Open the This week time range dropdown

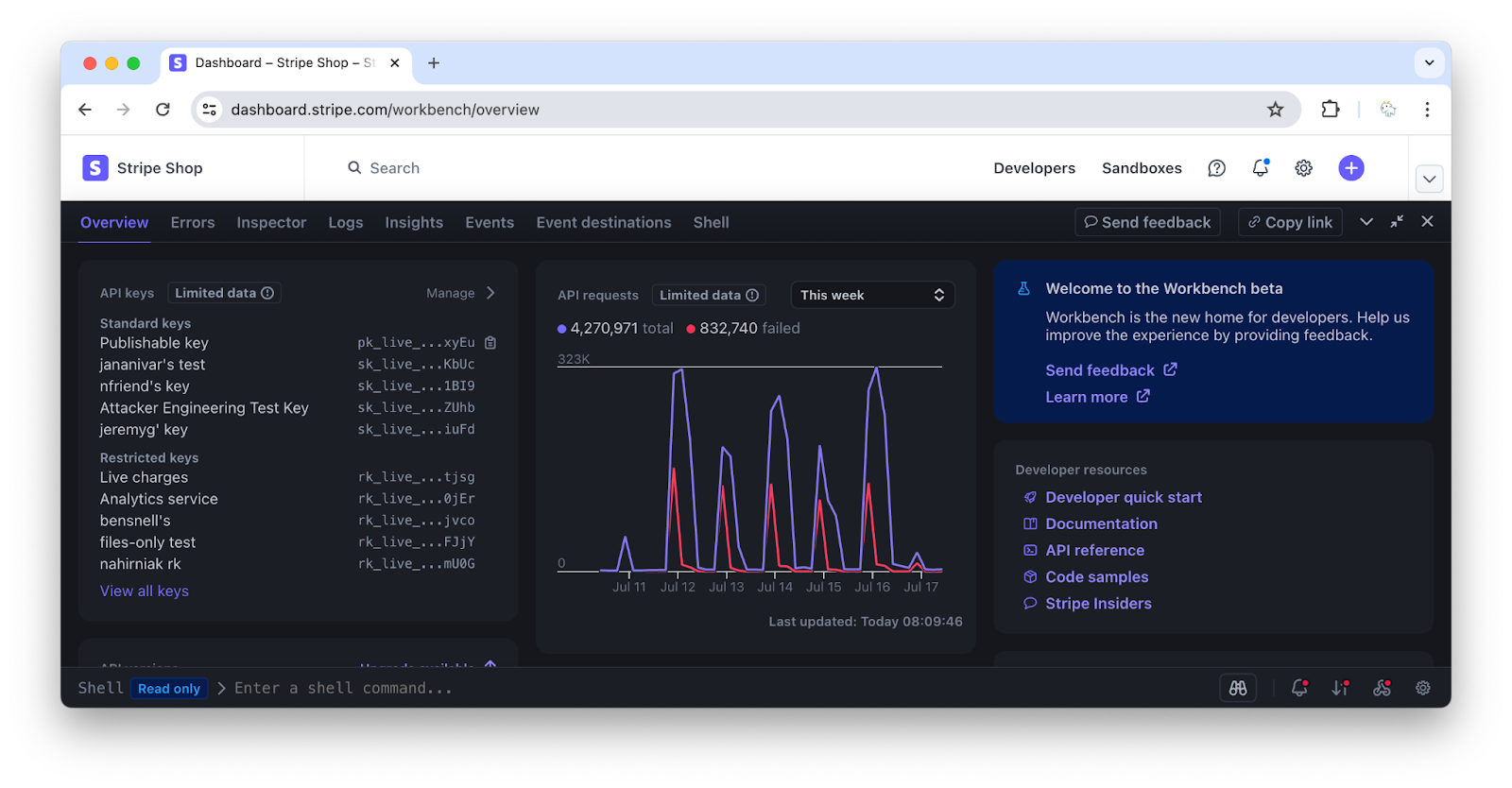(871, 295)
